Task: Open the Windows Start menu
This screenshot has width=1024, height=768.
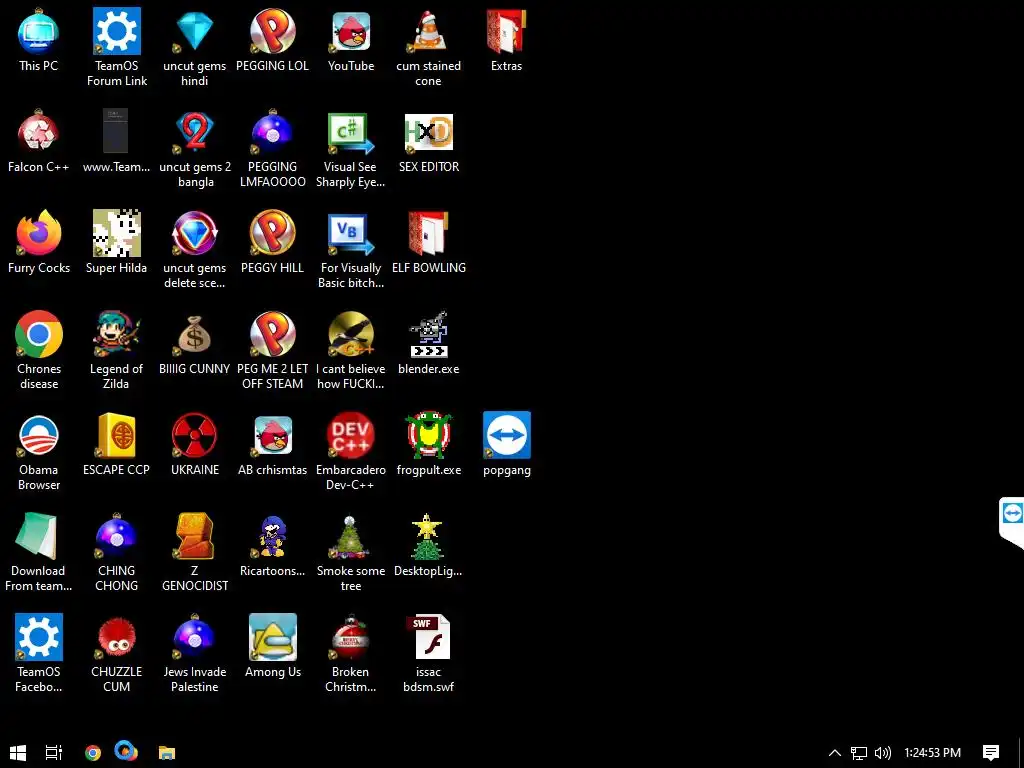Action: 18,752
